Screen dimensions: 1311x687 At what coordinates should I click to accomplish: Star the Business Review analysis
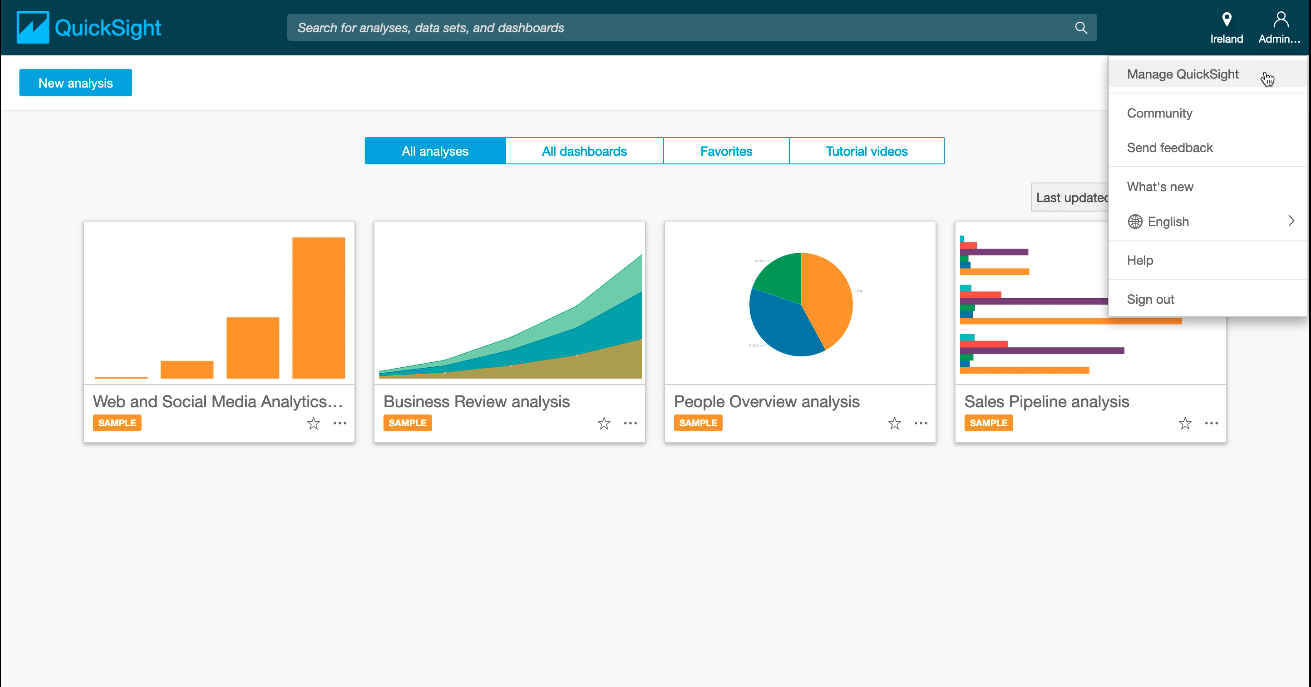(x=604, y=423)
